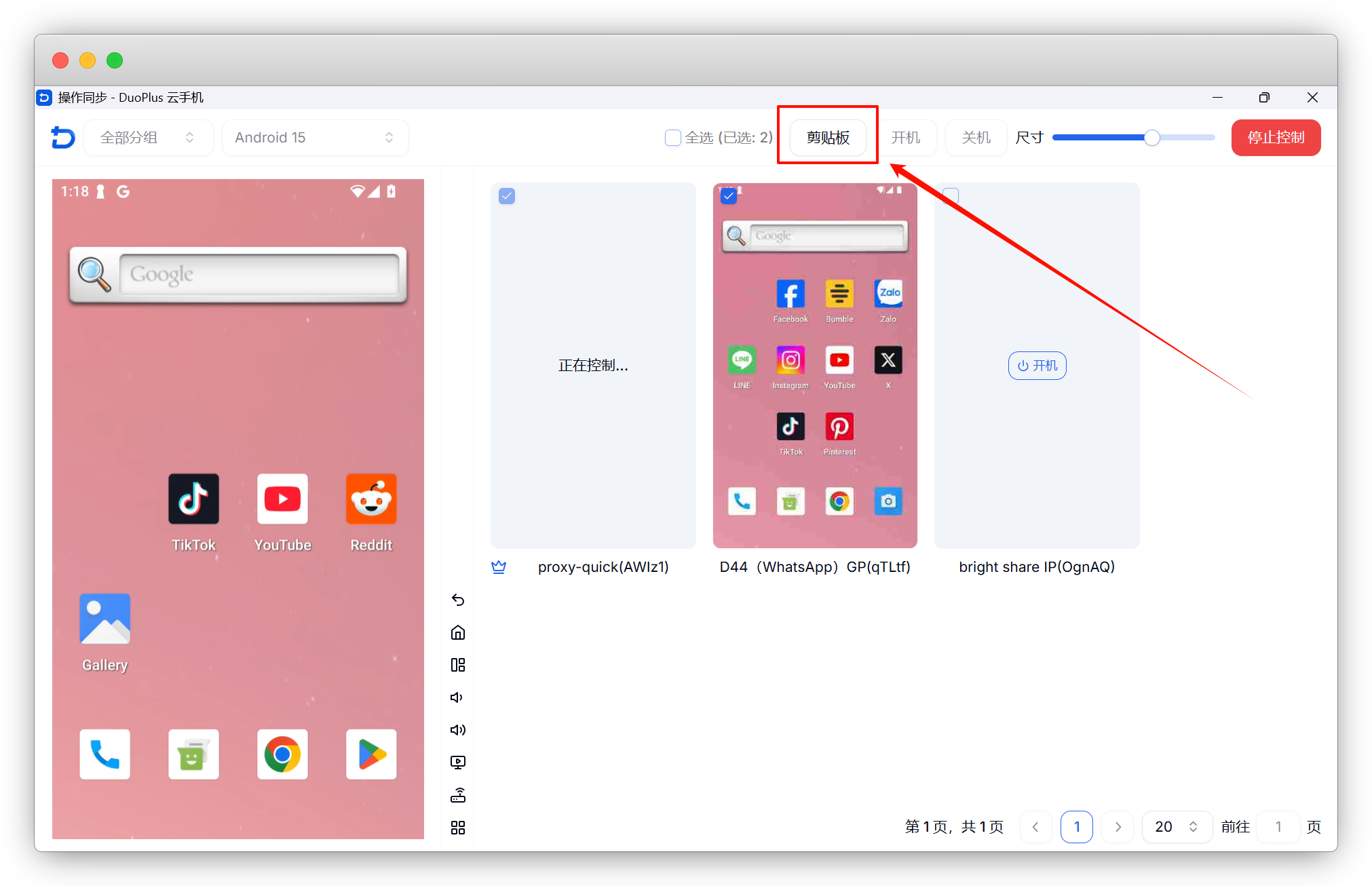Uncheck the D44 WhatsApp device checkbox

point(729,197)
